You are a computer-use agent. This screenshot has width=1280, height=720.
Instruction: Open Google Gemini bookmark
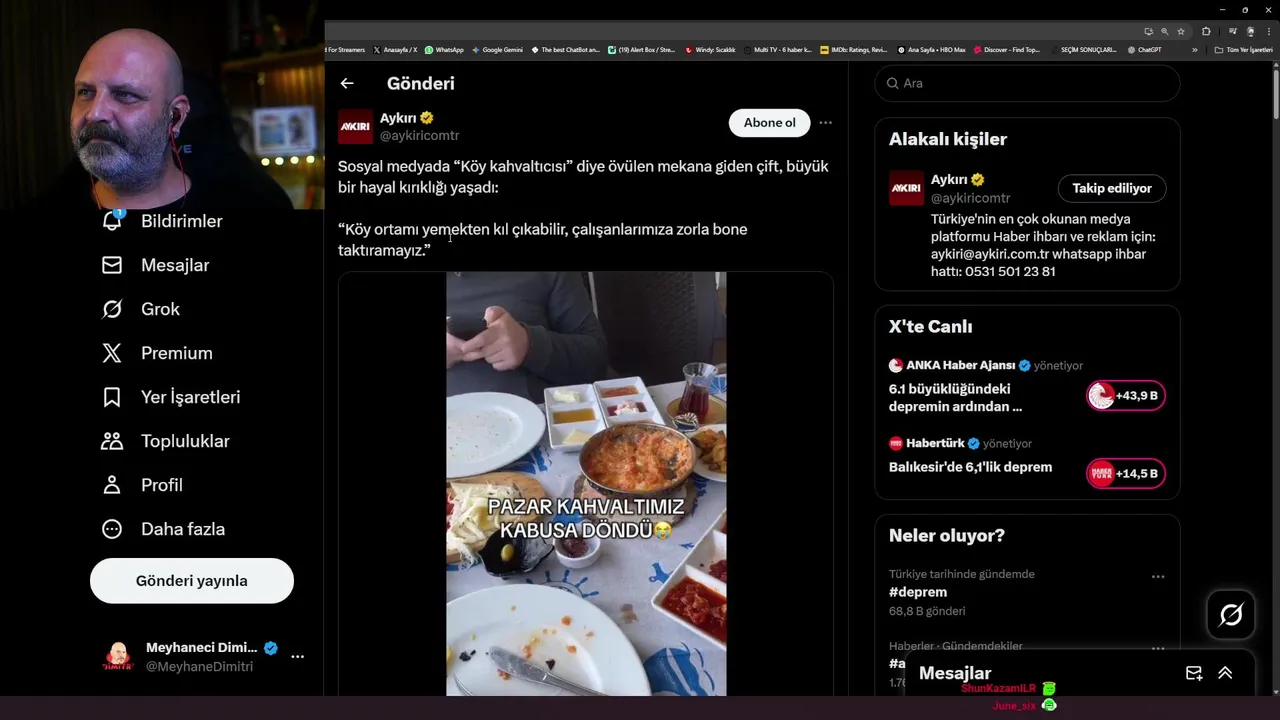click(x=497, y=49)
